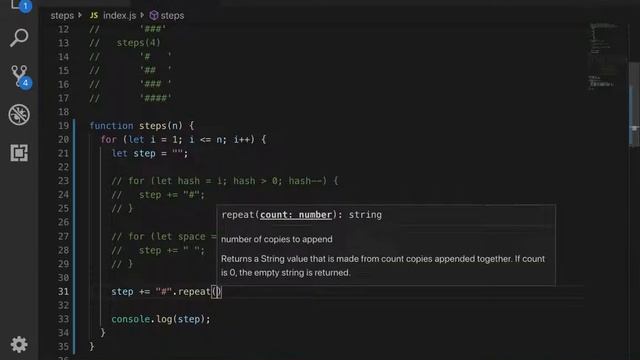Click 'repeat' method call on line 31
The height and width of the screenshot is (360, 640).
point(194,291)
